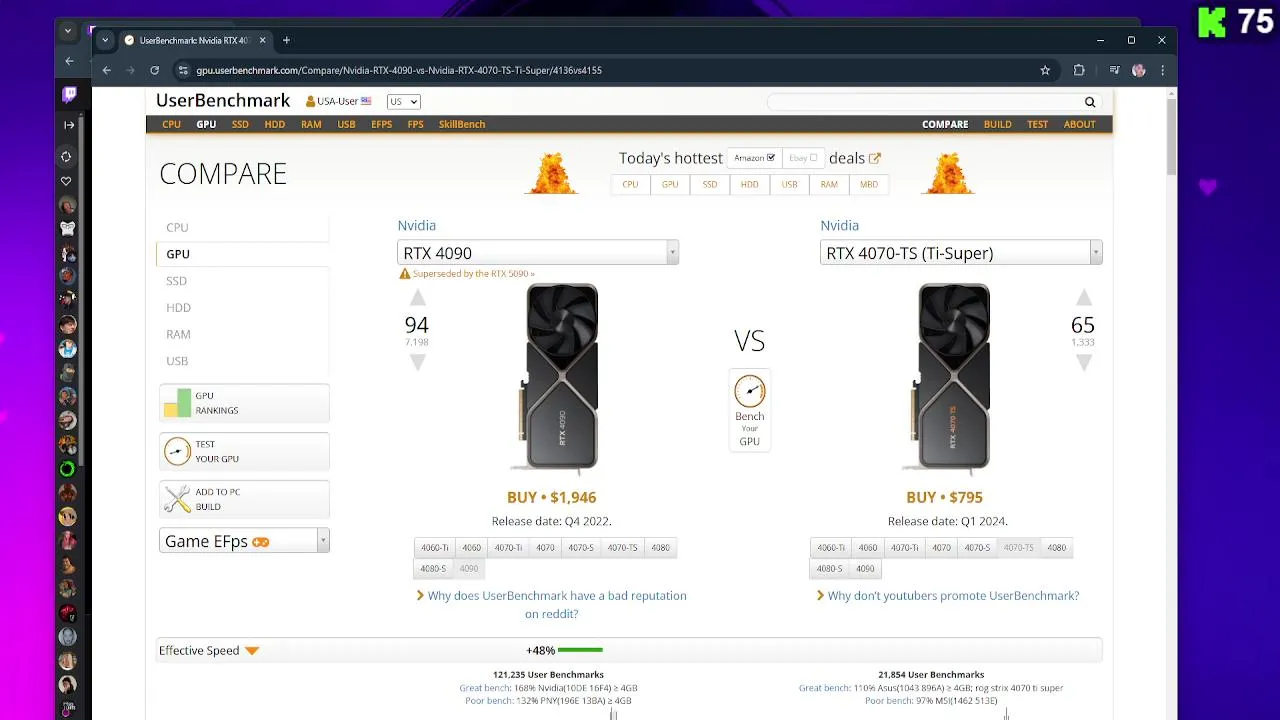Upvote the RTX 4090 rating arrow
Viewport: 1280px width, 720px height.
pyautogui.click(x=417, y=298)
